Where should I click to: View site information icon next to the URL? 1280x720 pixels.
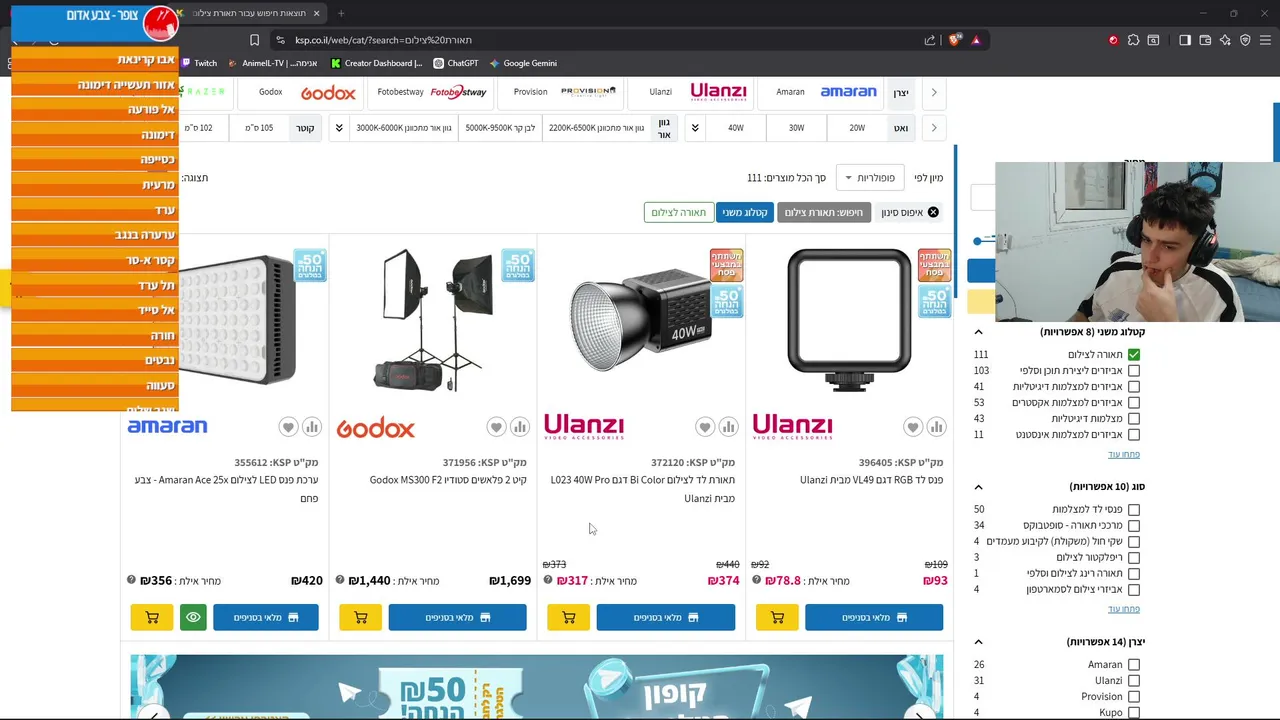click(x=281, y=40)
